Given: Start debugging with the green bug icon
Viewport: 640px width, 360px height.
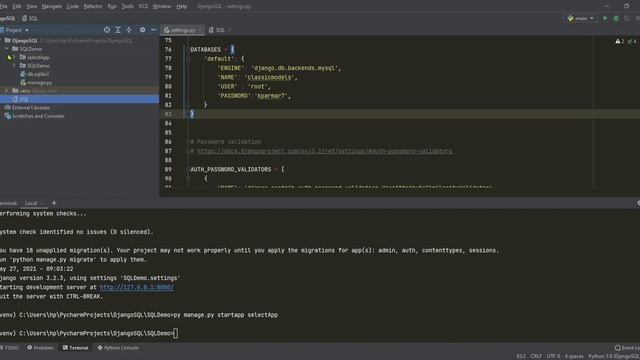Looking at the screenshot, I should point(616,18).
